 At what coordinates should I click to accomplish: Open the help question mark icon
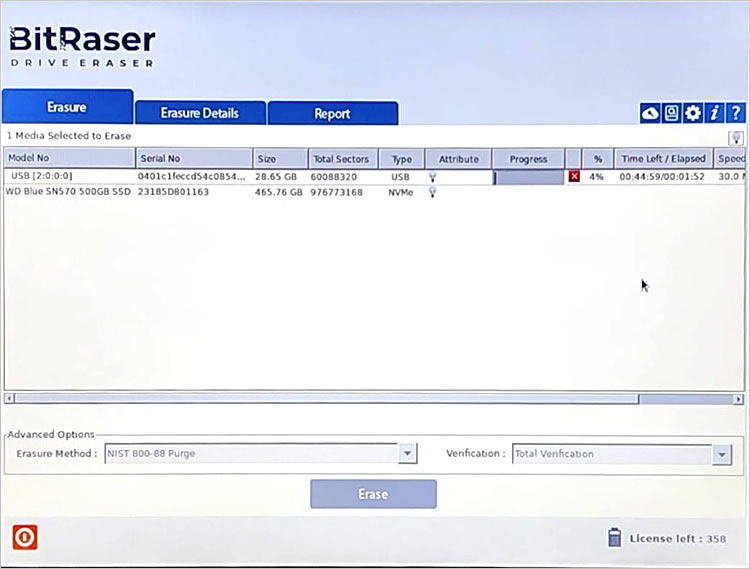[x=735, y=113]
